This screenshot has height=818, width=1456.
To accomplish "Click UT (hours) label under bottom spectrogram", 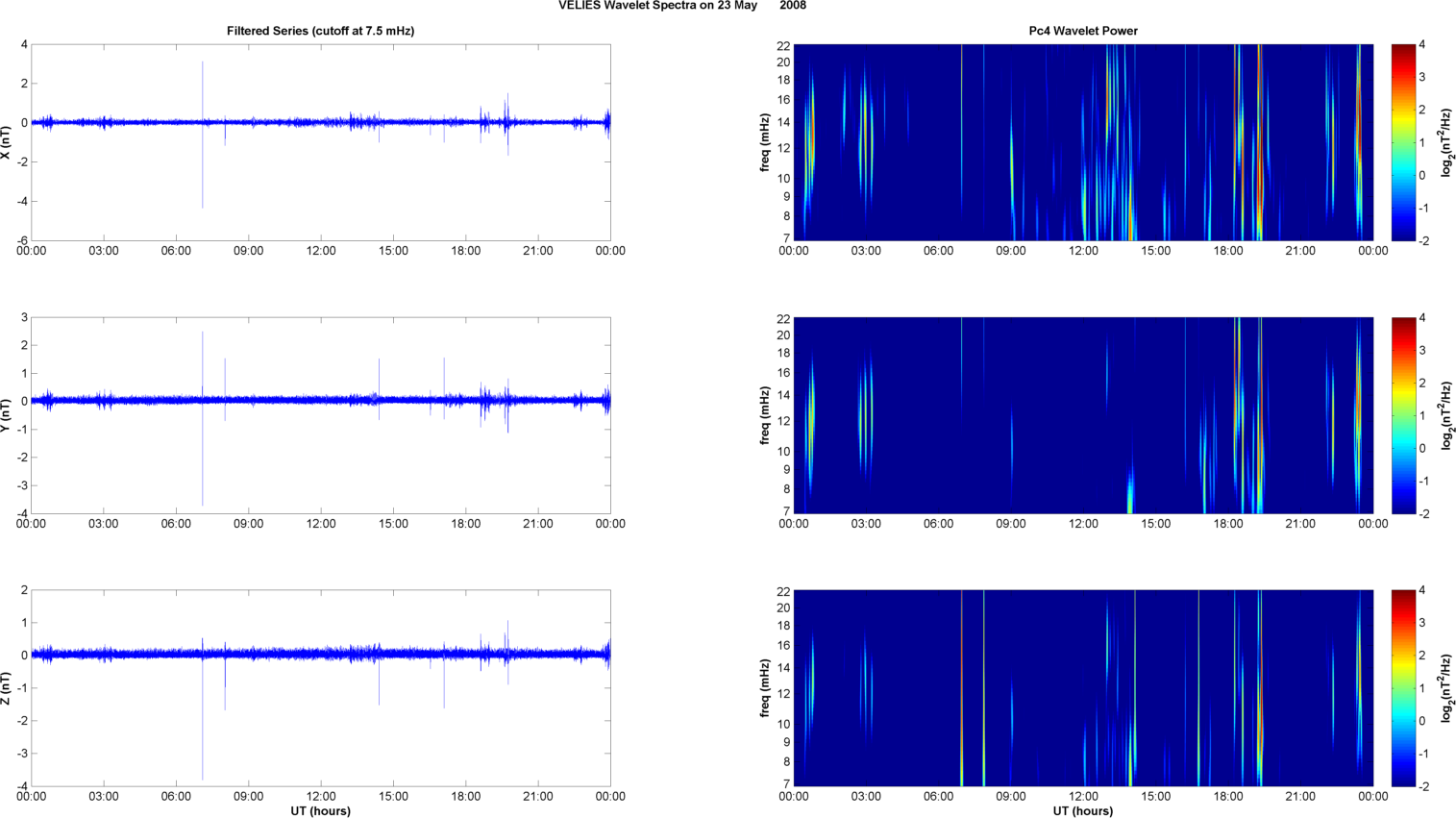I will pyautogui.click(x=1083, y=810).
